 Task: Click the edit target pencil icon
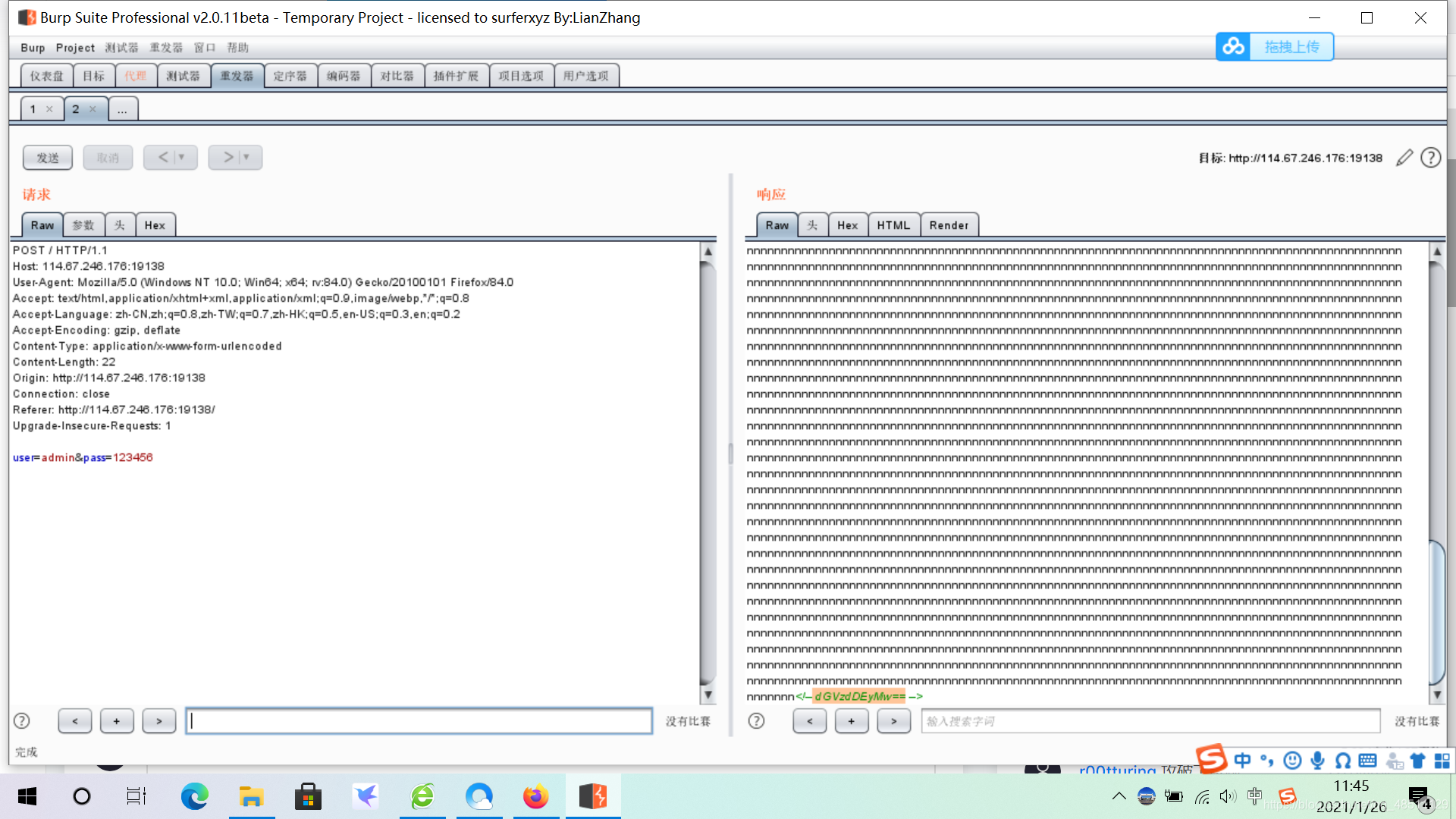coord(1404,158)
